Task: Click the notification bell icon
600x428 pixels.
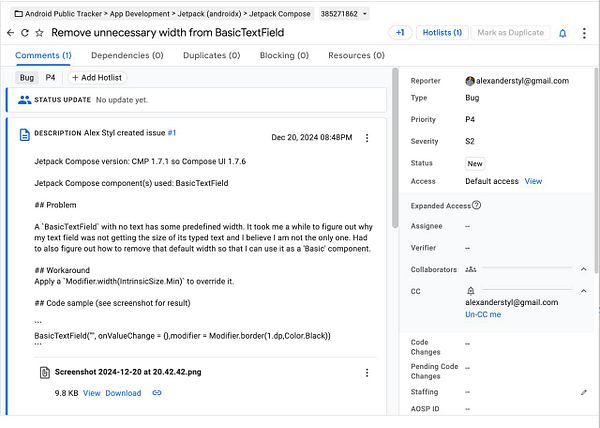Action: click(562, 33)
